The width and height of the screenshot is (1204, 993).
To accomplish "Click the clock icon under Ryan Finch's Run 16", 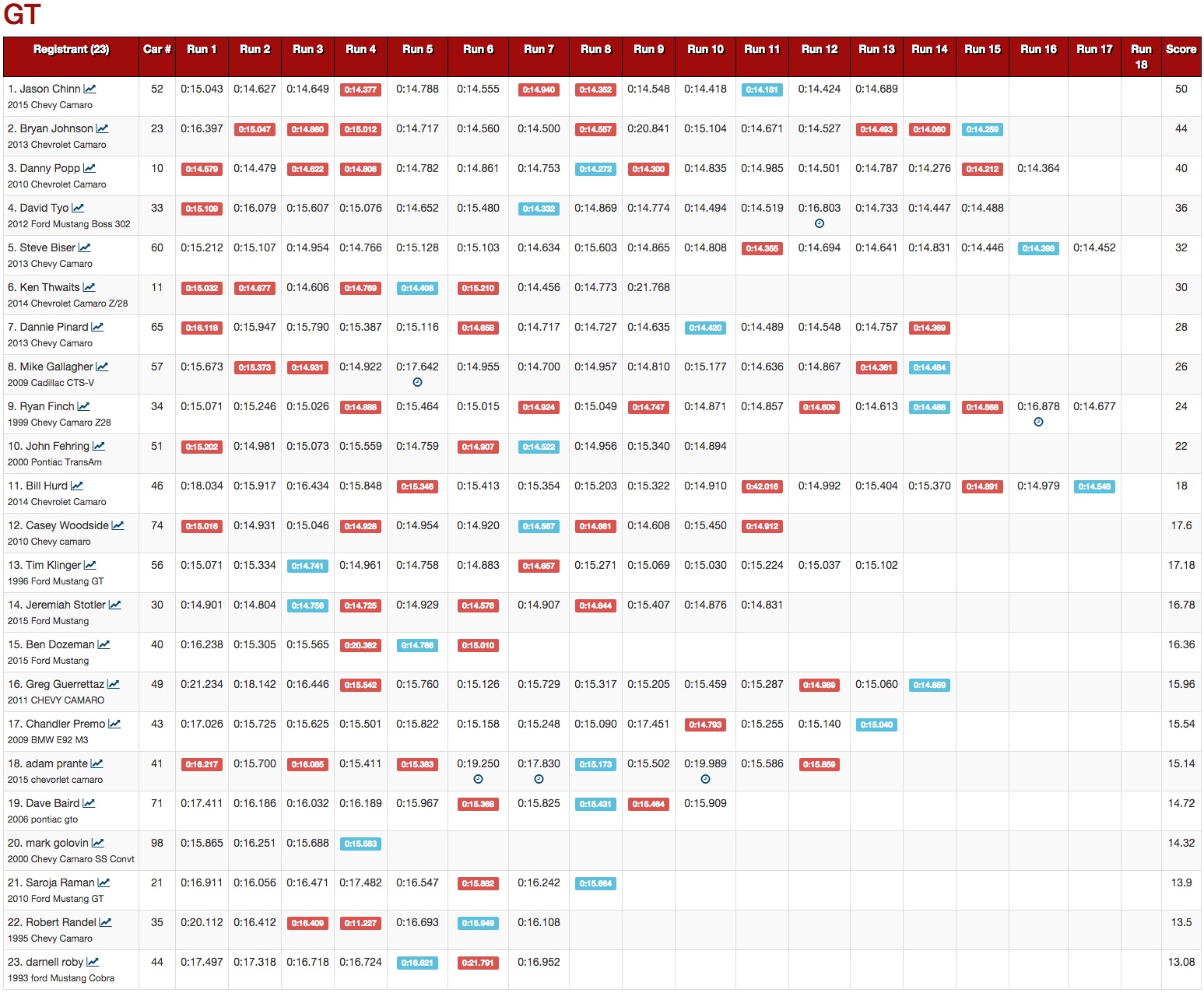I will (1038, 422).
